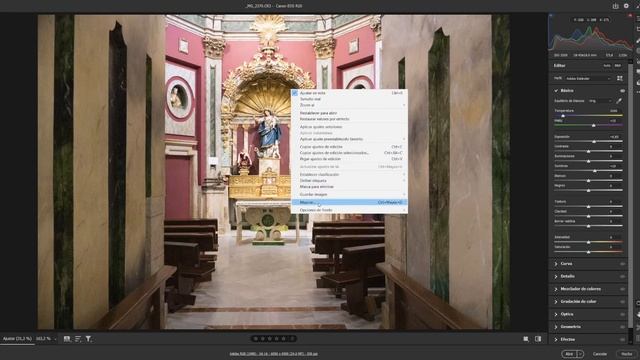Toggle single view icon at bottom right
The width and height of the screenshot is (640, 360).
tap(526, 339)
